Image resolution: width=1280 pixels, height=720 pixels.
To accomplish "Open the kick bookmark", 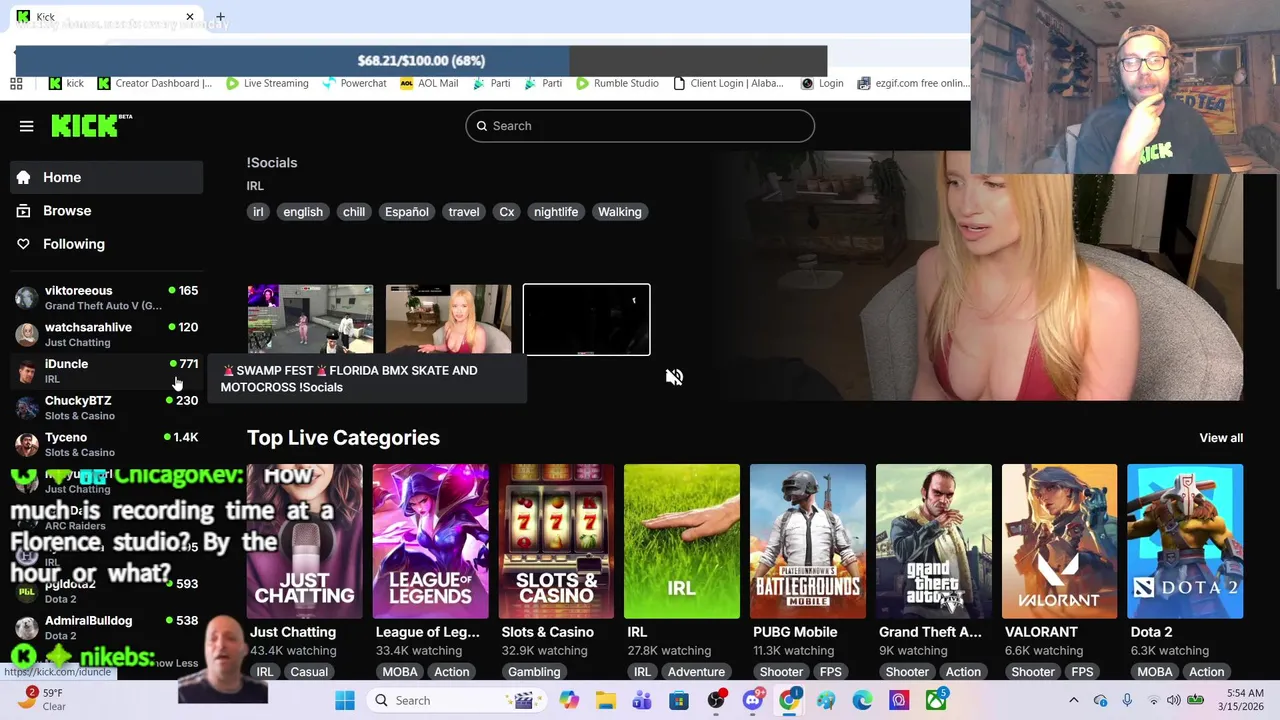I will (x=67, y=84).
